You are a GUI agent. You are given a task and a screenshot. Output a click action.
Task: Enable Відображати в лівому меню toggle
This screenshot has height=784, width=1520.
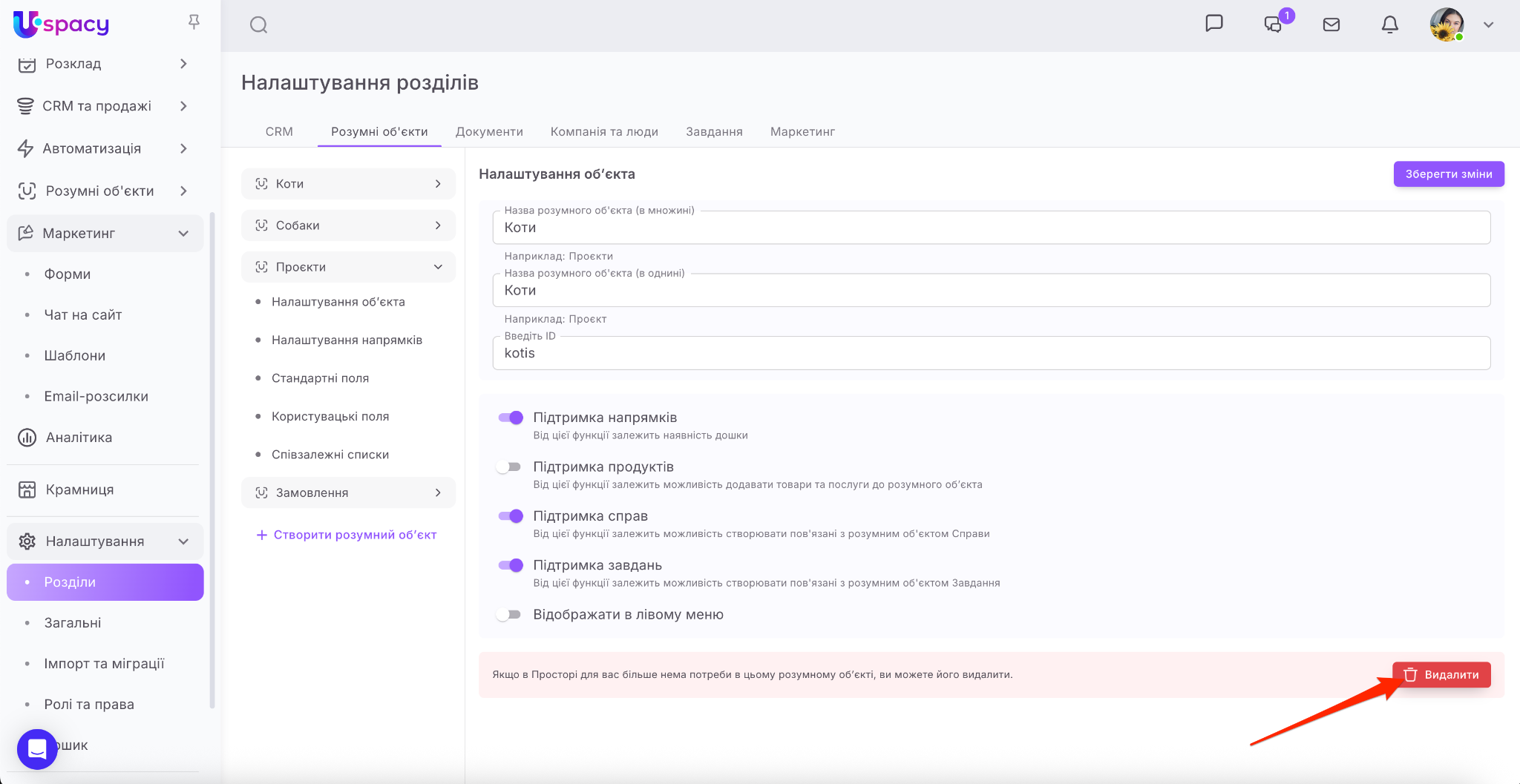[x=509, y=615]
